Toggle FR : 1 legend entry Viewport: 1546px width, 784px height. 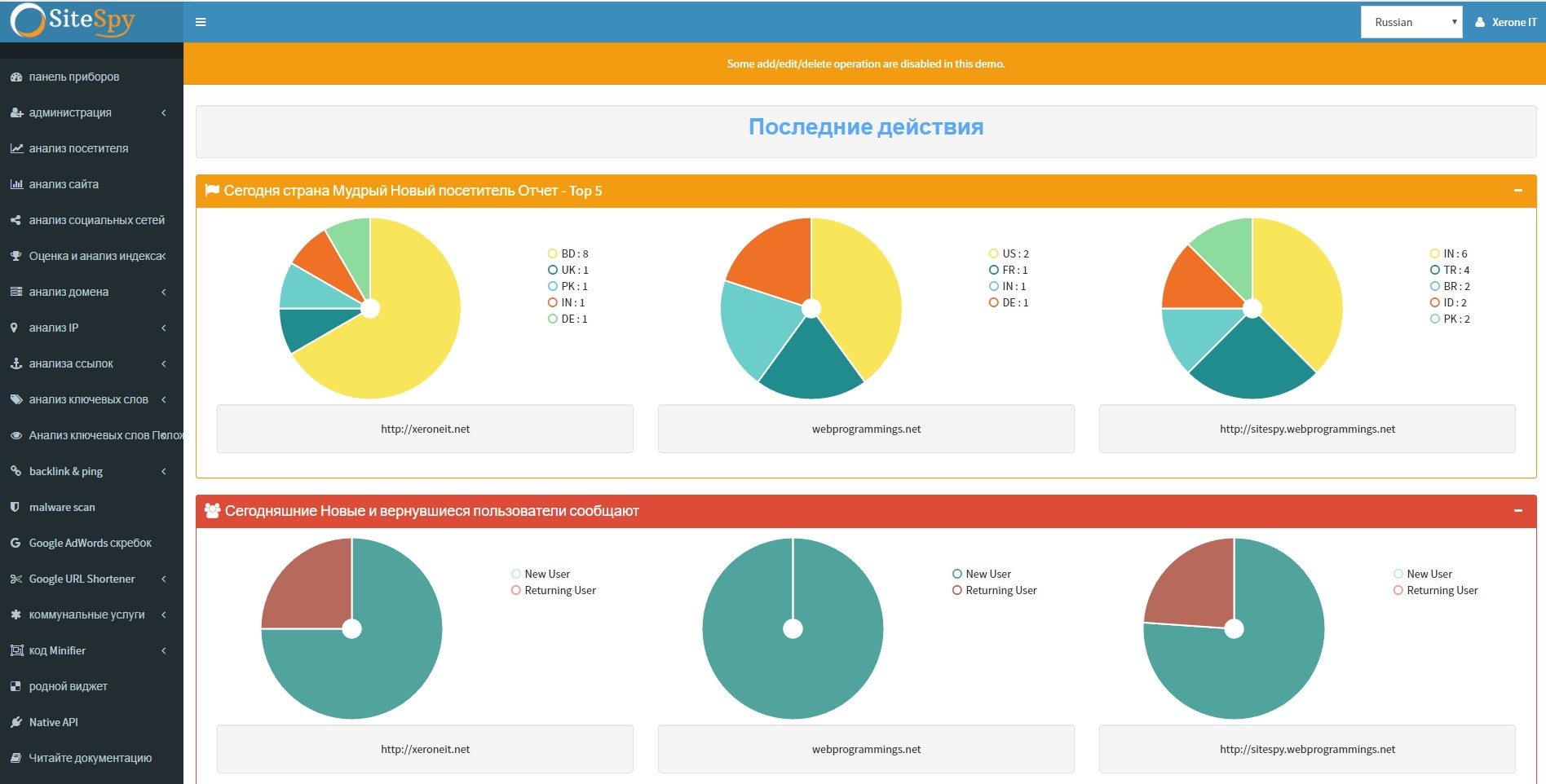1009,270
